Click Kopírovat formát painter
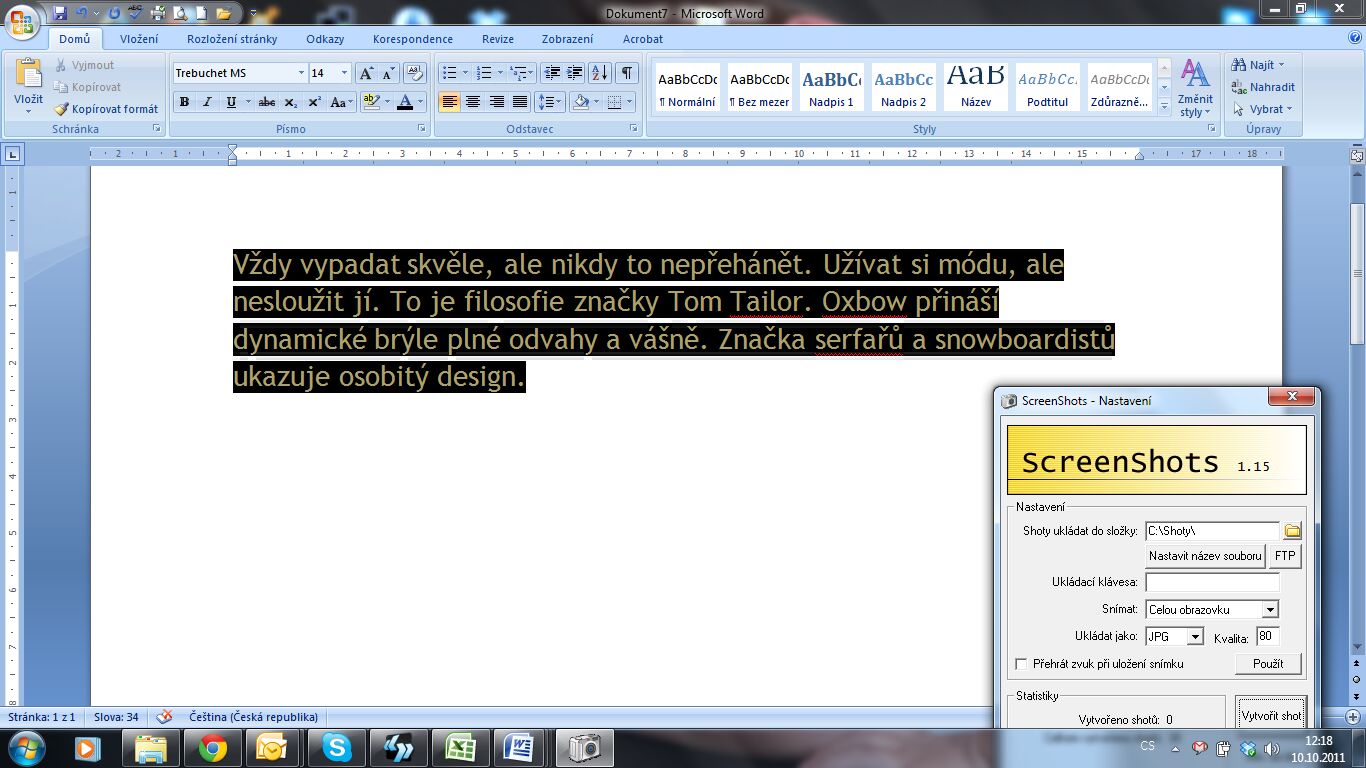 107,109
